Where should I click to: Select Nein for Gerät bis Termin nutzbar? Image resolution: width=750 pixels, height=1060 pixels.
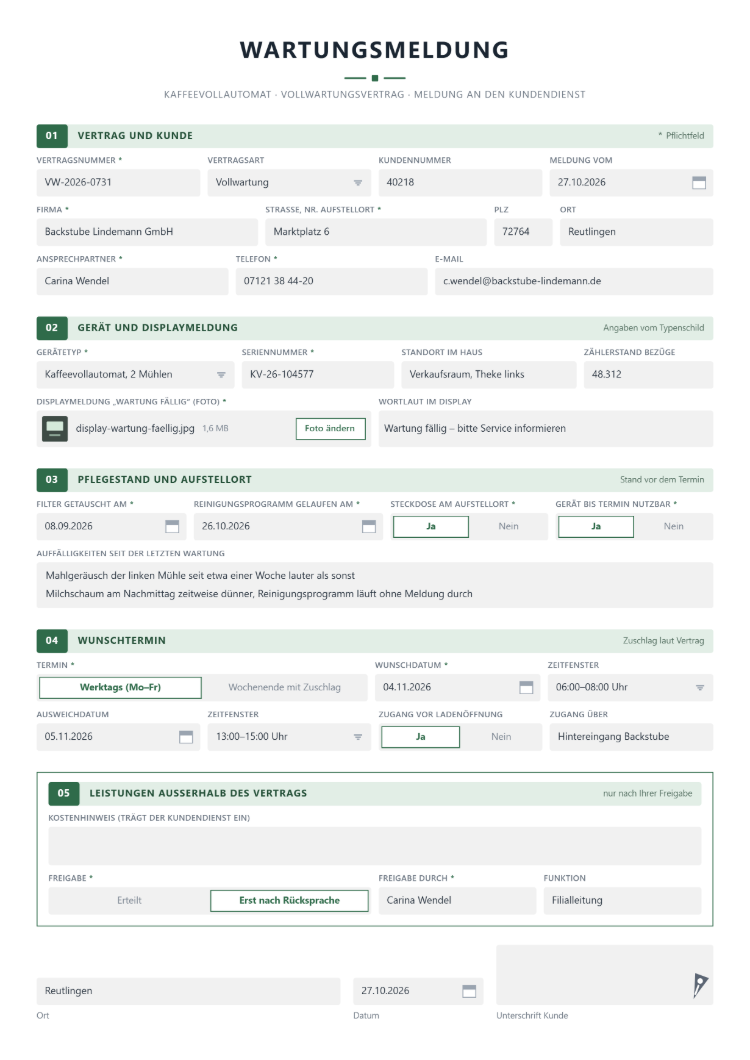pos(674,527)
